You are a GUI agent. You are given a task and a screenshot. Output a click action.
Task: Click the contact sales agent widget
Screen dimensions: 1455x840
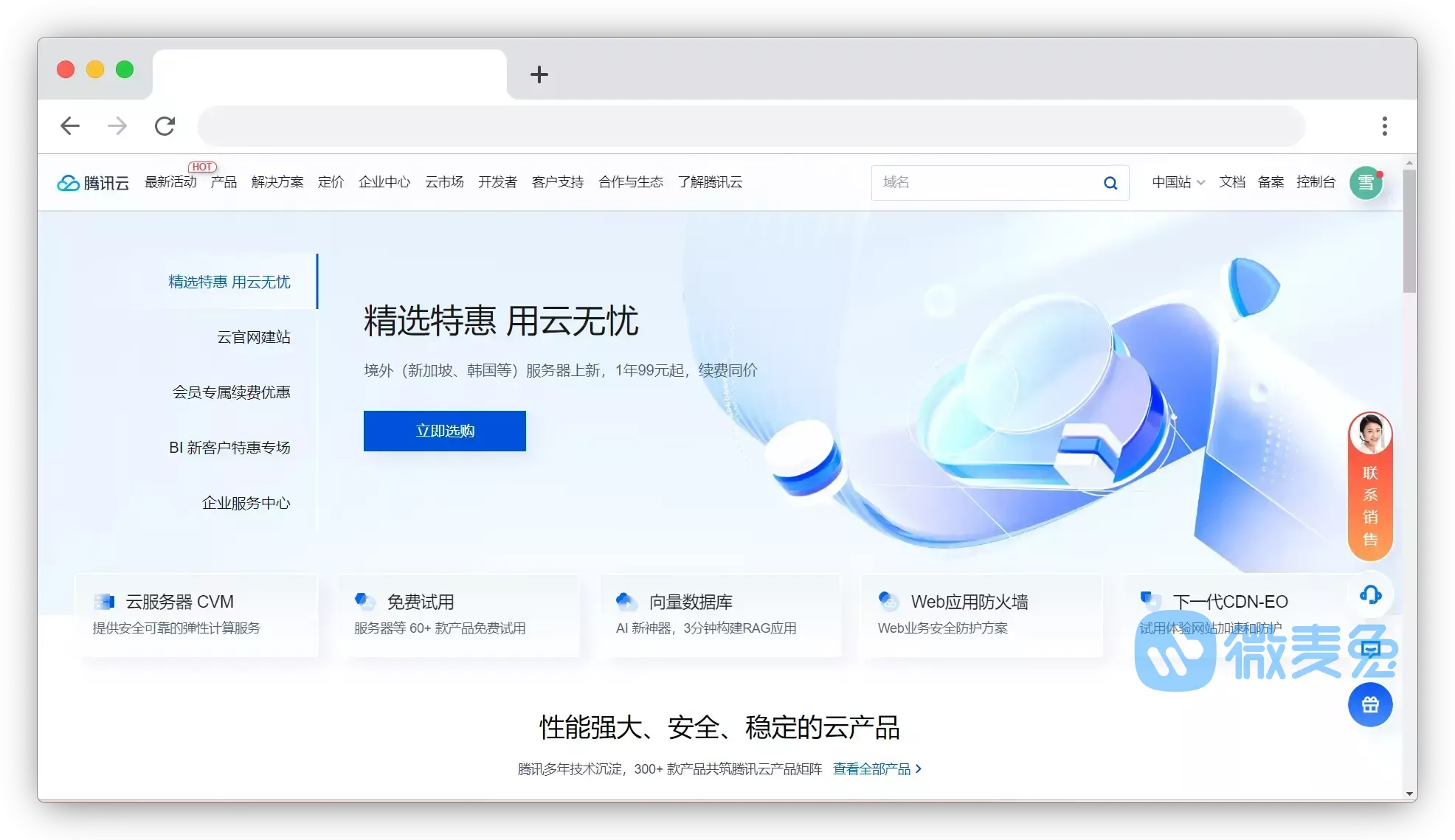tap(1370, 487)
